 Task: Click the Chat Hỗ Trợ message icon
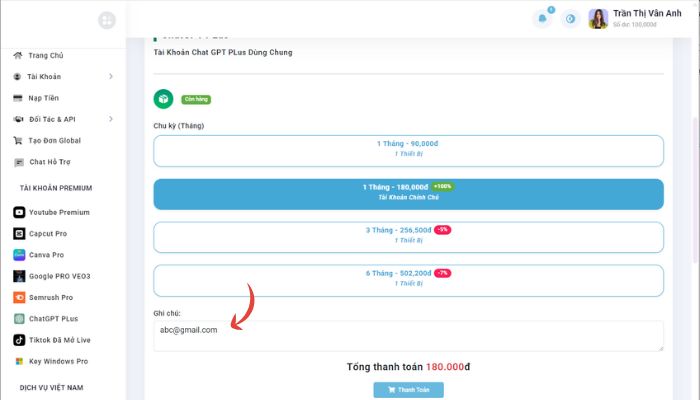19,162
